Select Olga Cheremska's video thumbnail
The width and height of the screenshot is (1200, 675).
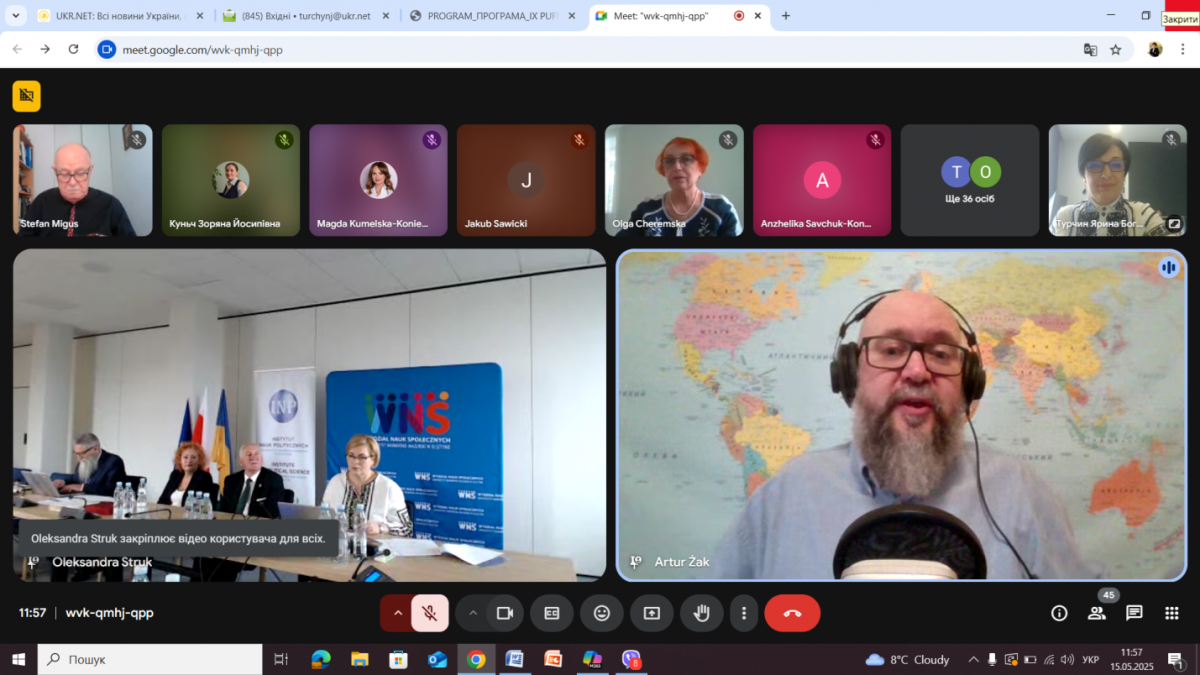pyautogui.click(x=674, y=180)
